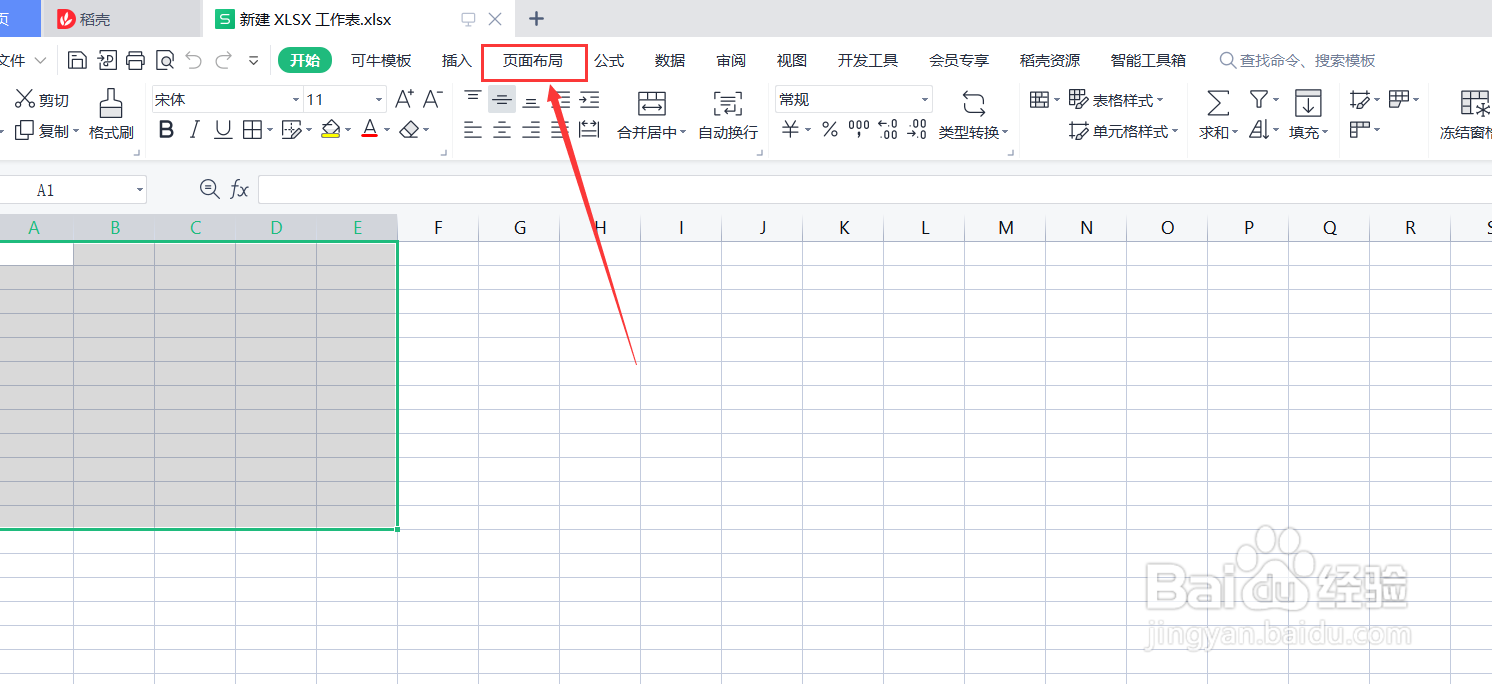This screenshot has height=684, width=1492.
Task: Click the Fill (填充) icon
Action: (x=1308, y=103)
